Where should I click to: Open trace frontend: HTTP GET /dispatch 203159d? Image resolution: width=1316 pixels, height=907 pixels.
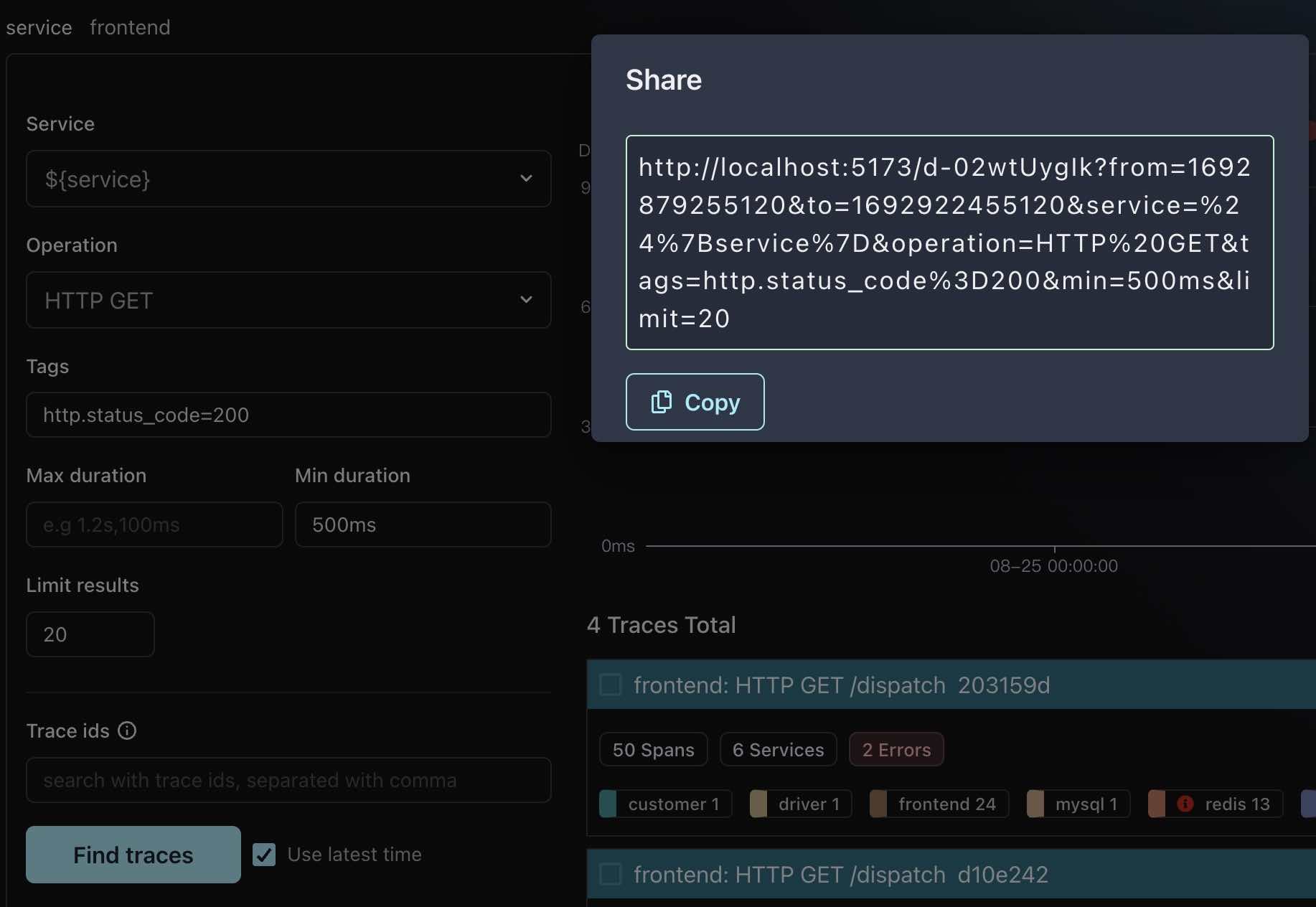pyautogui.click(x=842, y=685)
